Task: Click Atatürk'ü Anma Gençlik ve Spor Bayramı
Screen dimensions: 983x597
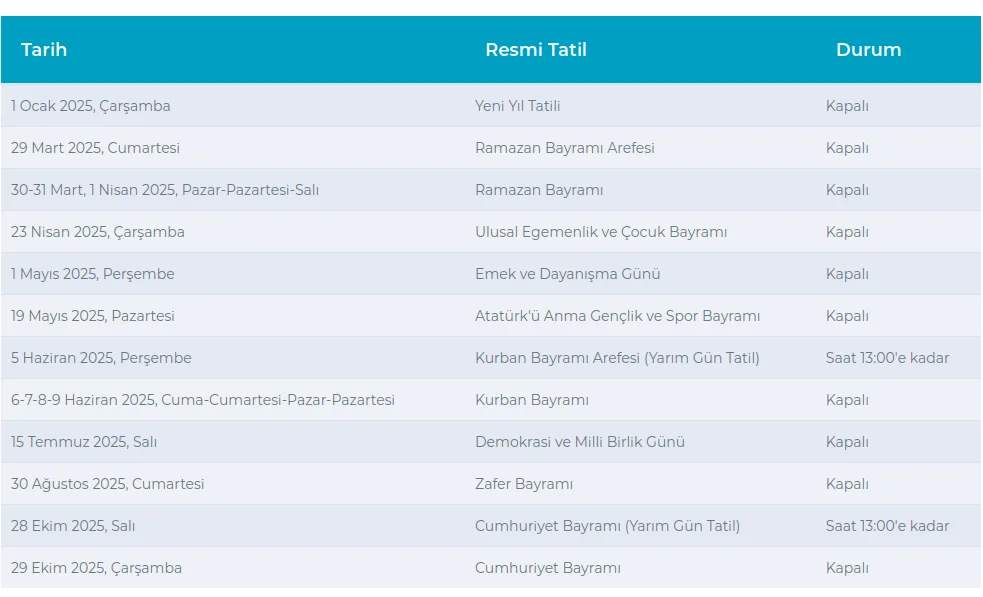Action: click(x=617, y=316)
